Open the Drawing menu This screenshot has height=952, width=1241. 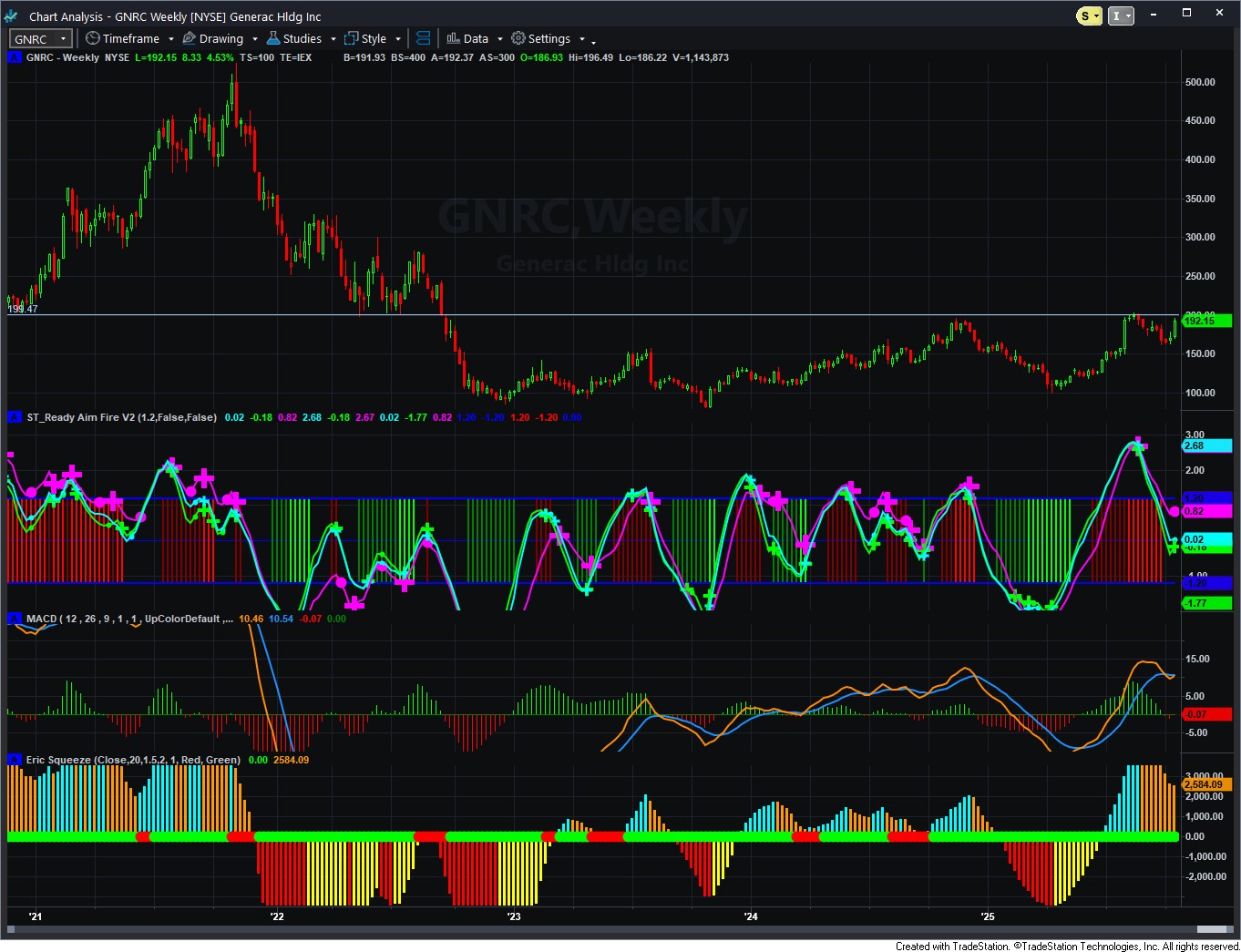pos(221,38)
